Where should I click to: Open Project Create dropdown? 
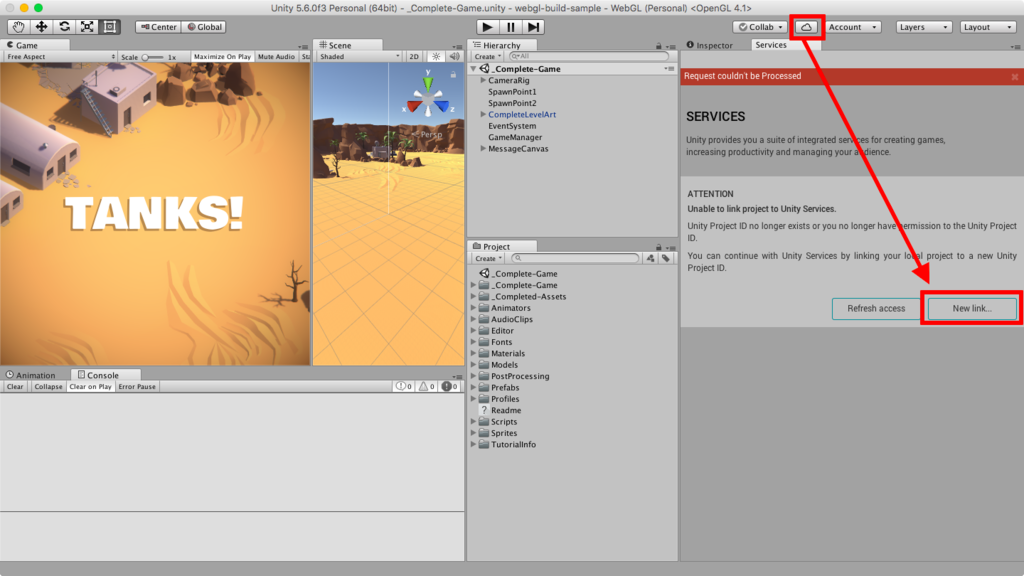pos(487,259)
